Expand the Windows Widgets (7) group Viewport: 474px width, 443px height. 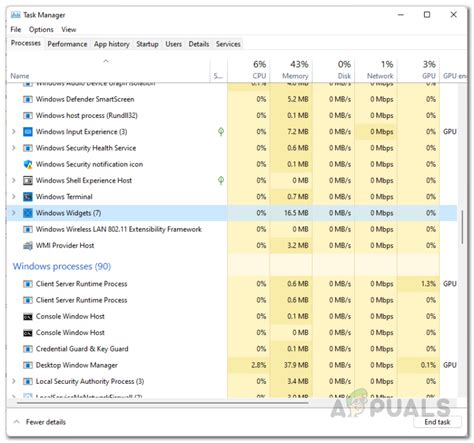point(14,213)
